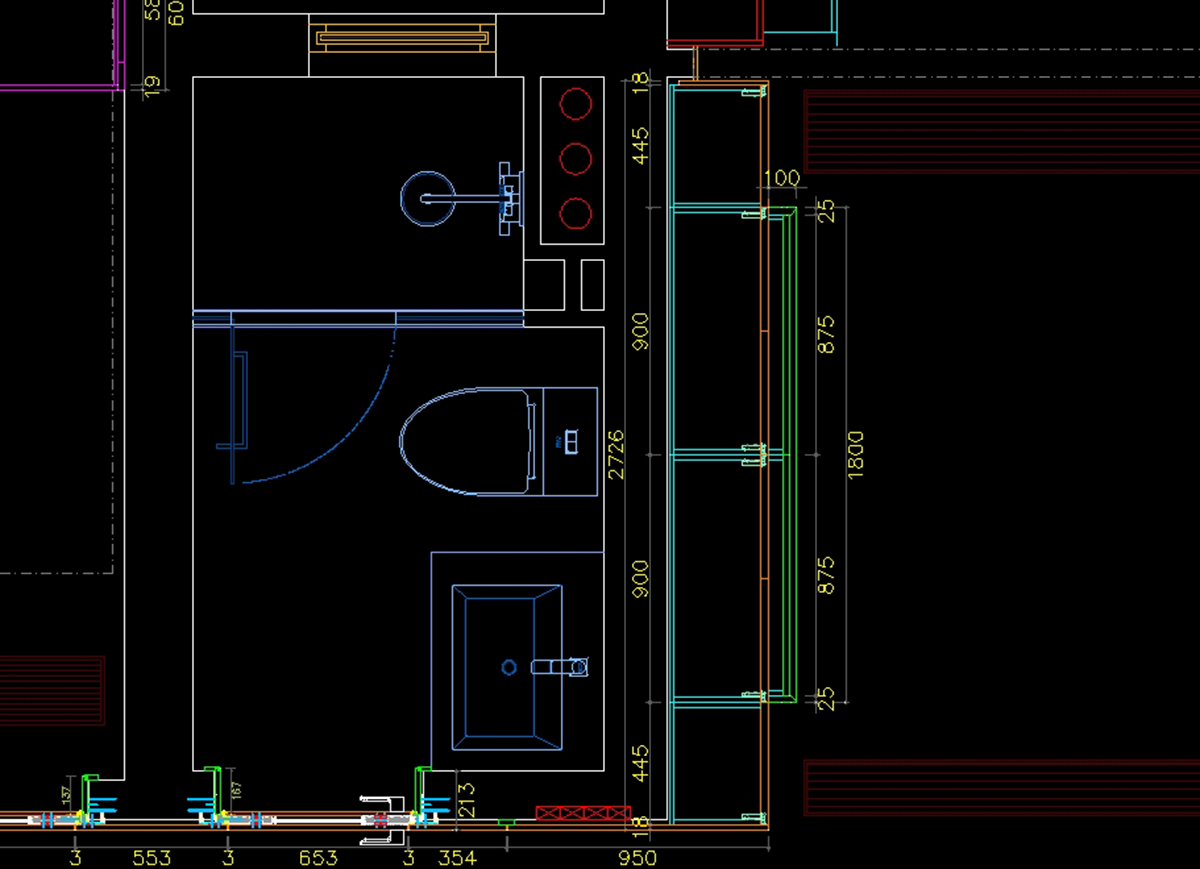The image size is (1200, 869).
Task: Click the 100 dimension label
Action: pos(781,178)
